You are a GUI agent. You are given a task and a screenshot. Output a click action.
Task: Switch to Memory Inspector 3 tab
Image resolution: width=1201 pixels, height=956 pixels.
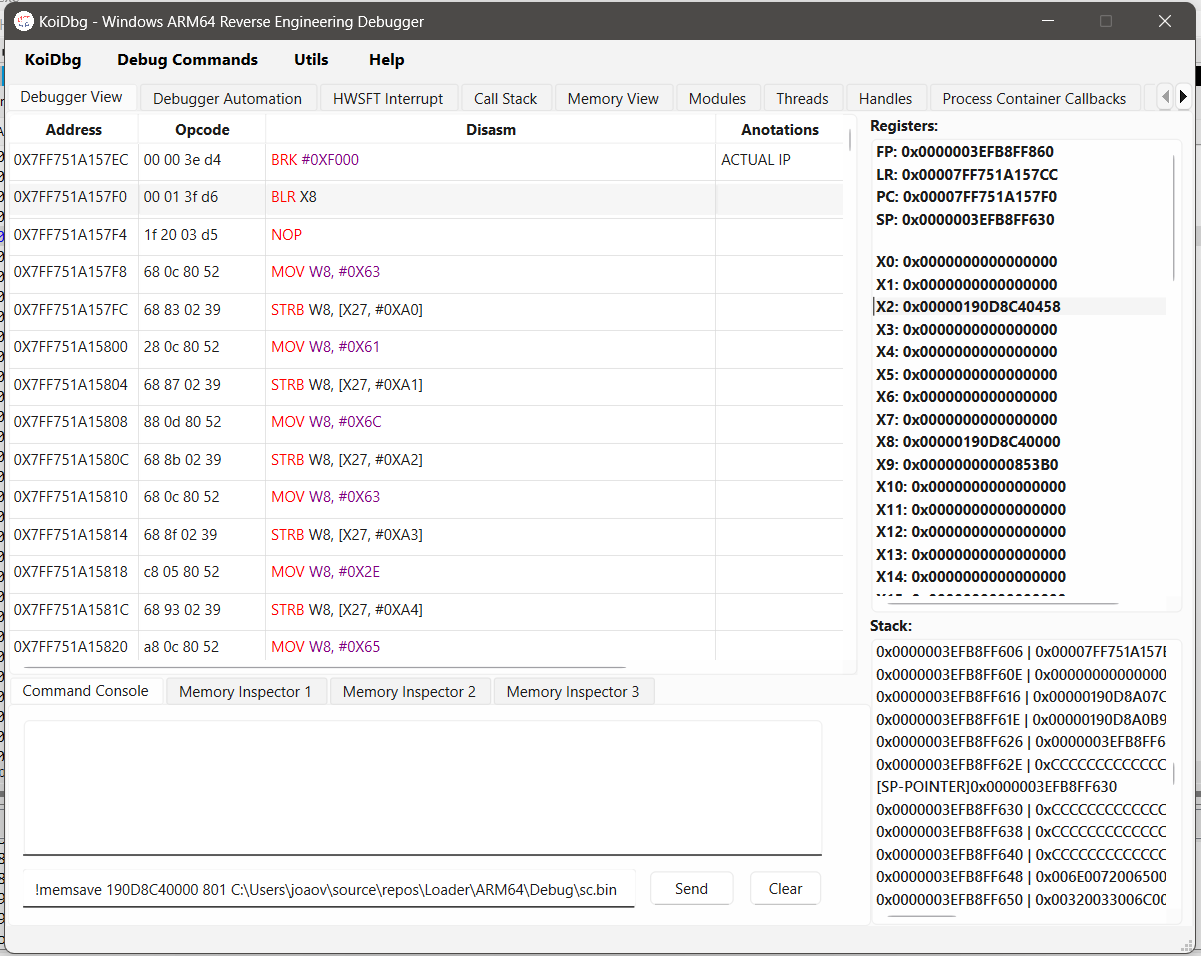573,692
